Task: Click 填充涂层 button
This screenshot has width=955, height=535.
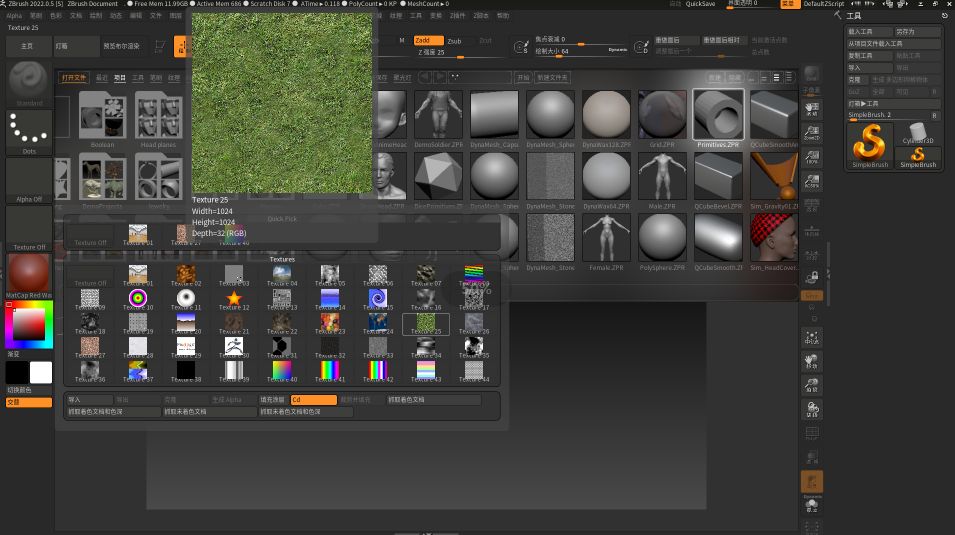Action: click(x=273, y=400)
